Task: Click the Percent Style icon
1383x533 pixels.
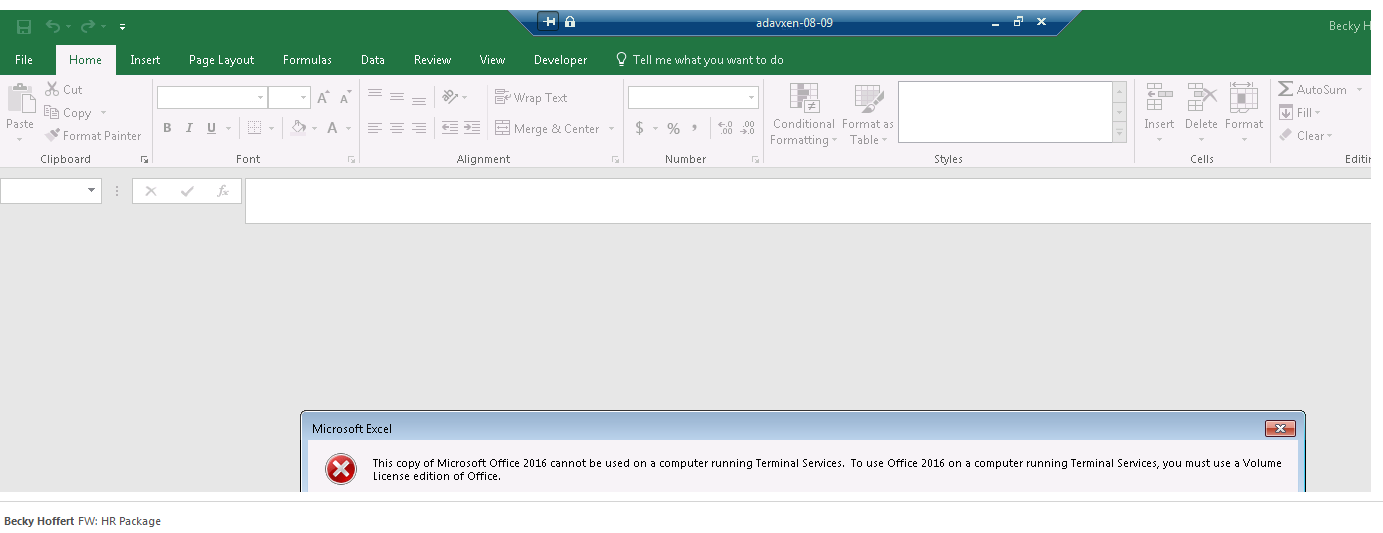Action: pos(673,128)
